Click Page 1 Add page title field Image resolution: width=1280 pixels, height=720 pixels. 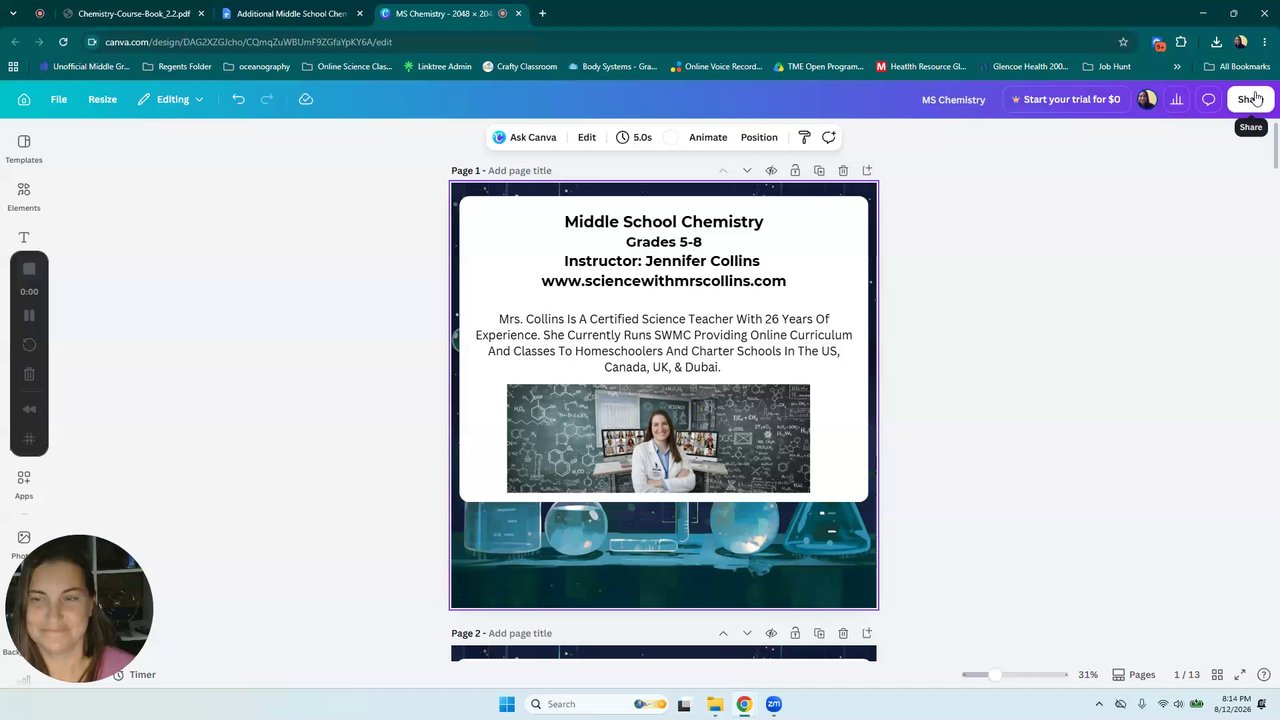520,171
